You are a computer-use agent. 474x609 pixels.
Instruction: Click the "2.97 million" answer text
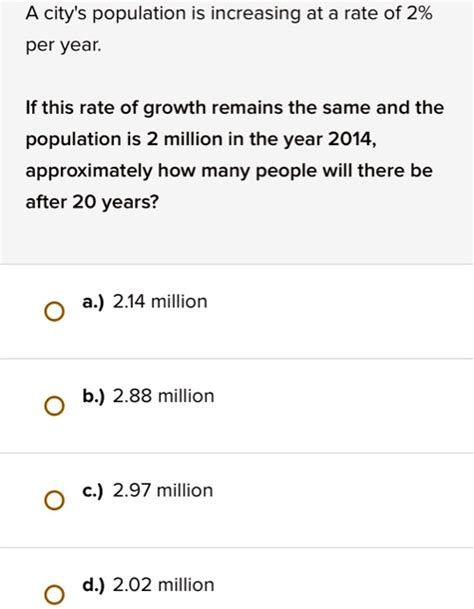pyautogui.click(x=163, y=491)
